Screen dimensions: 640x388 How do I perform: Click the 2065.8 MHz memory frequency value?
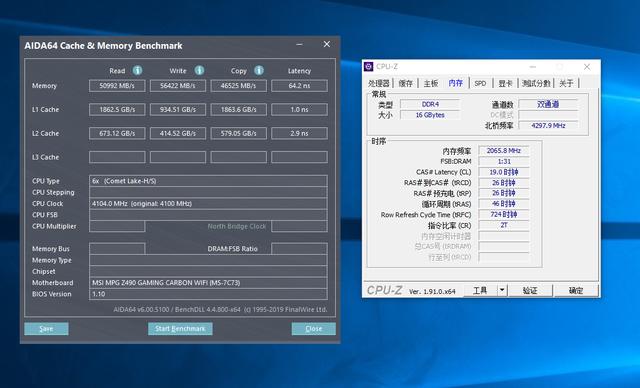[504, 151]
